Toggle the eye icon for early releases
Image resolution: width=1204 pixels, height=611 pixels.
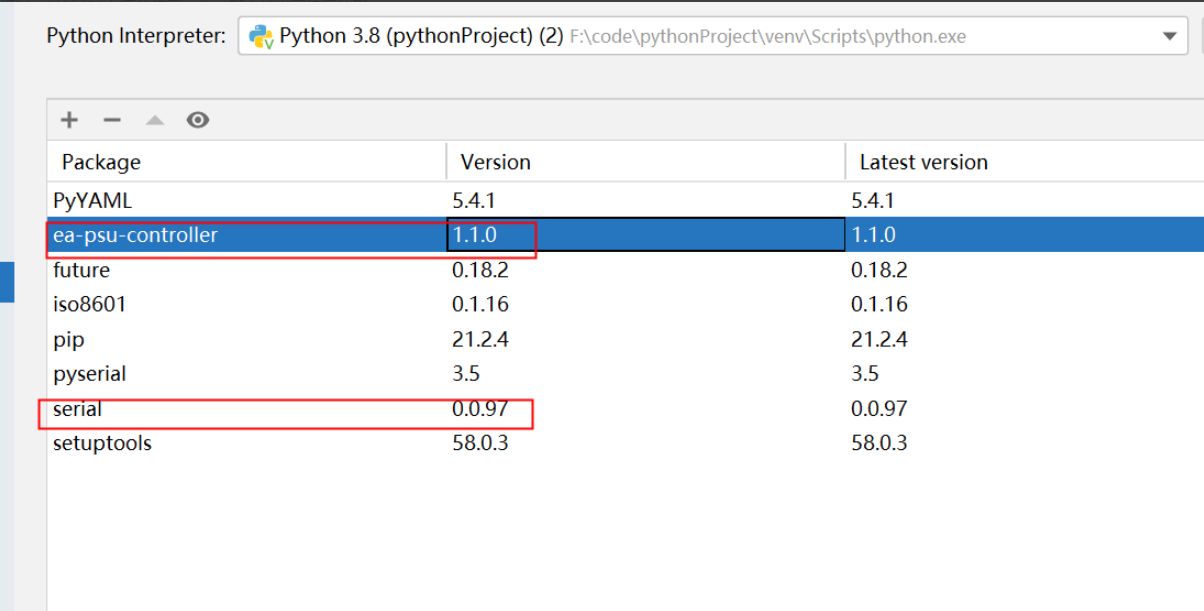(198, 121)
